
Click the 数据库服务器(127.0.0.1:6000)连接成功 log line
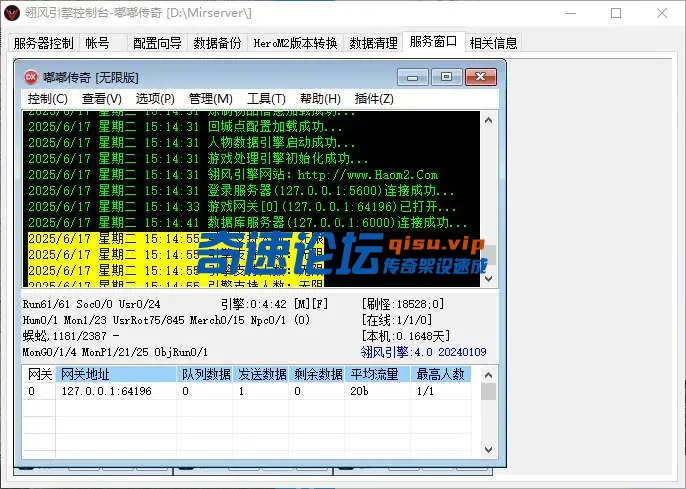point(248,223)
